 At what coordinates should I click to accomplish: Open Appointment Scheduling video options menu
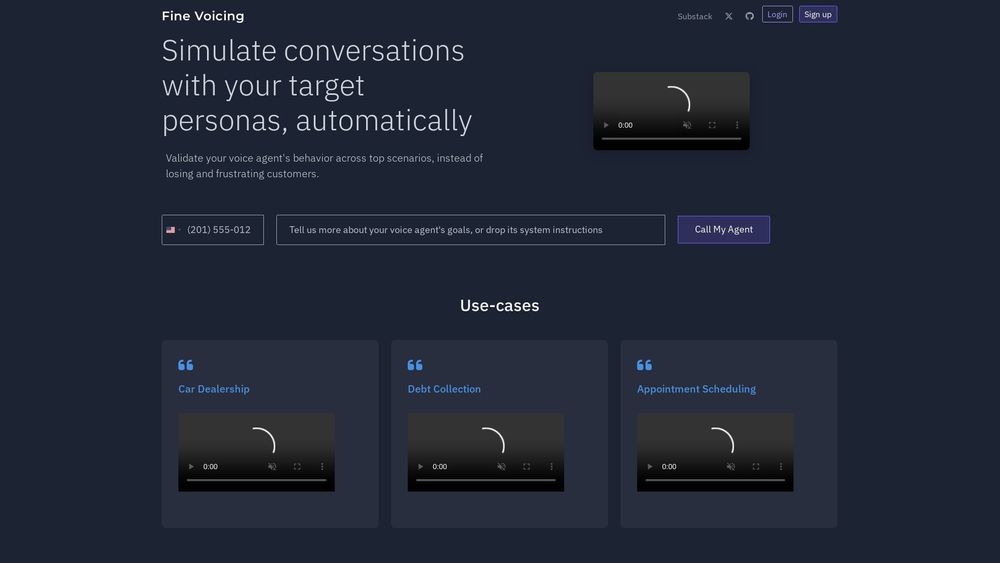[x=780, y=467]
